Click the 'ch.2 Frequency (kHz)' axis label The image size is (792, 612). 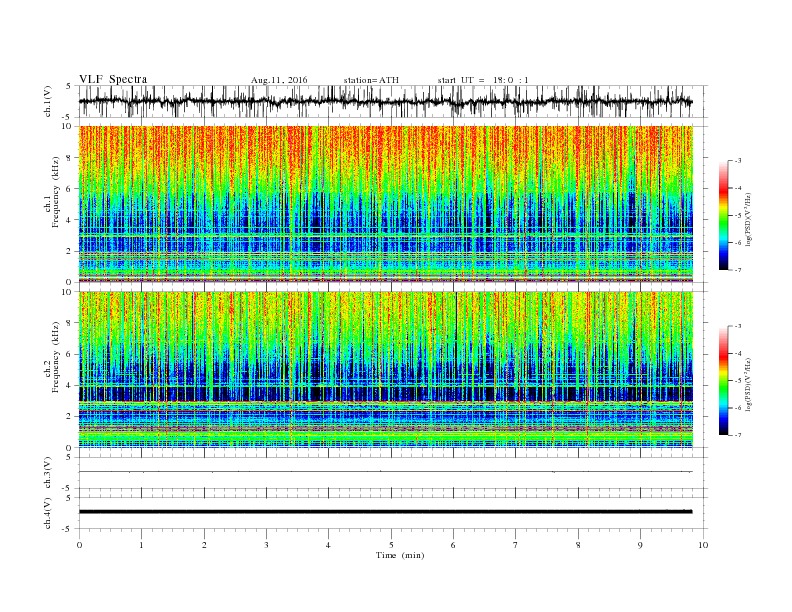(52, 356)
